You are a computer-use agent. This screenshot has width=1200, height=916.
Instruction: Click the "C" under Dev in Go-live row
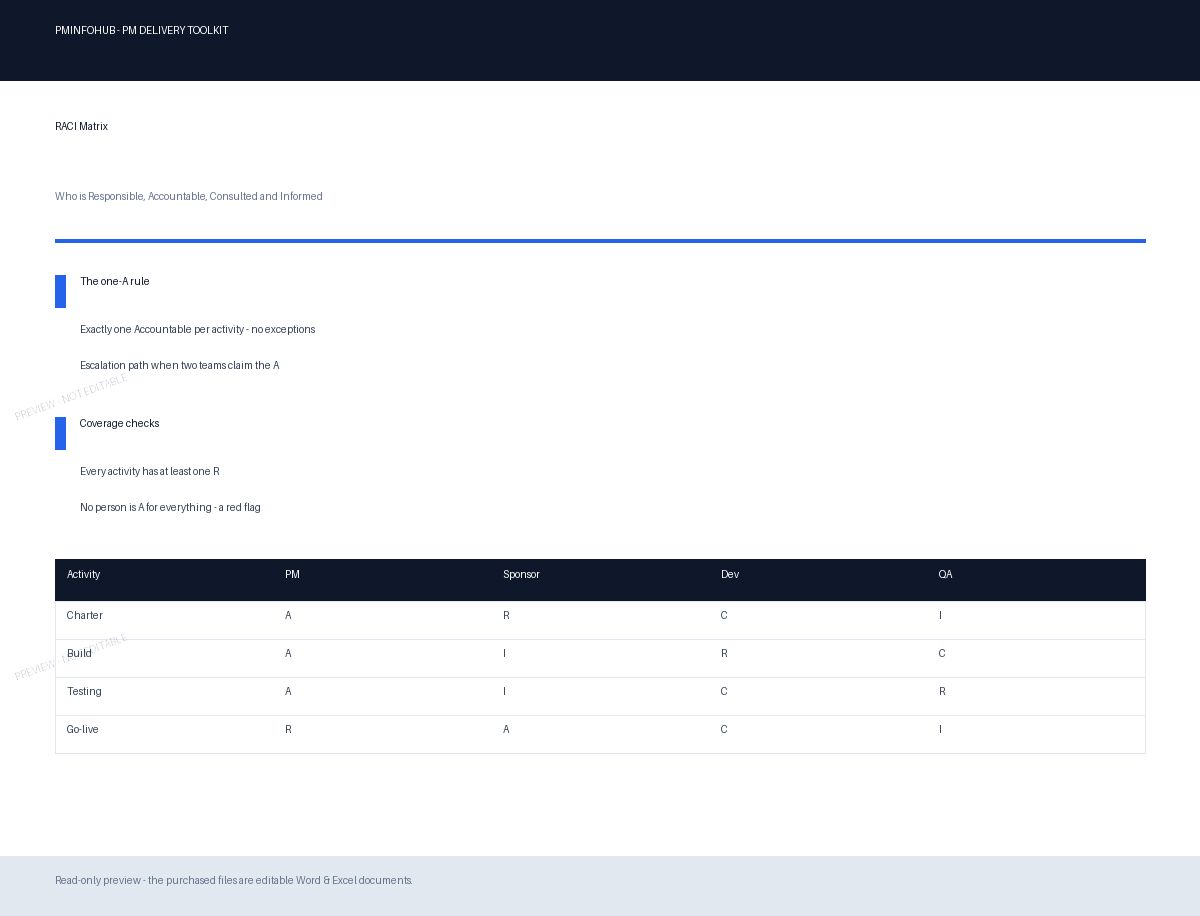[x=724, y=730]
